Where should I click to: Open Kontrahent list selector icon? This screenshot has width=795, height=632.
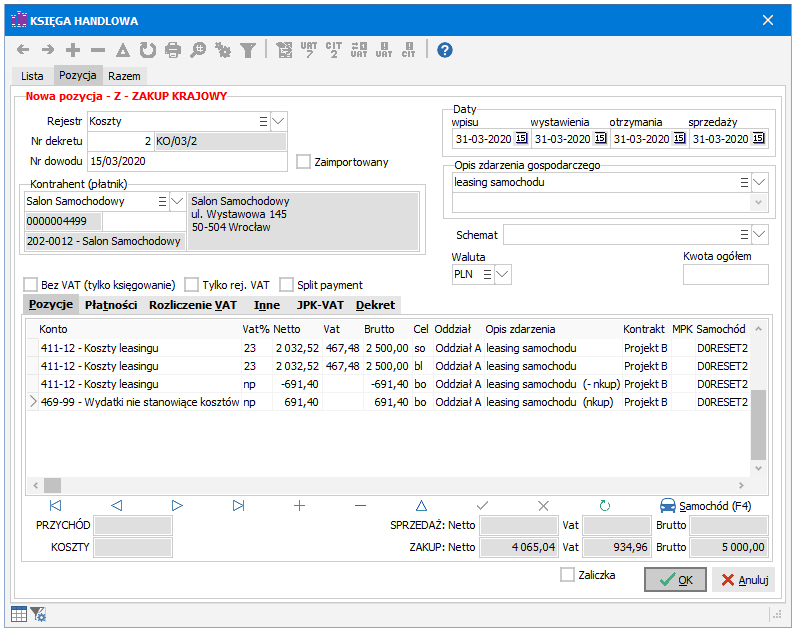tap(162, 201)
